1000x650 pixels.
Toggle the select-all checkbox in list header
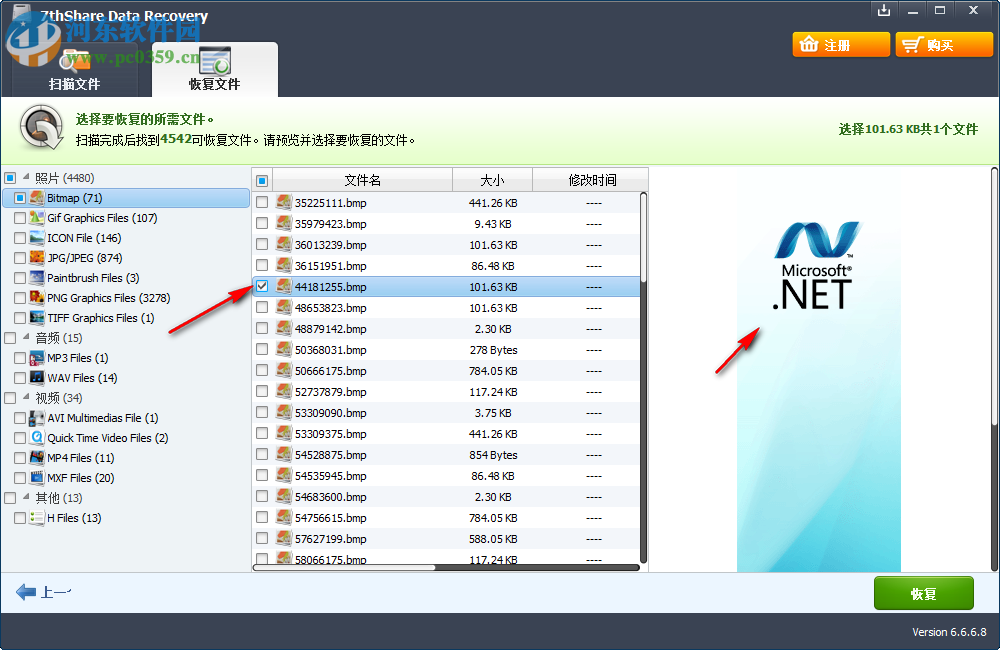pyautogui.click(x=262, y=180)
